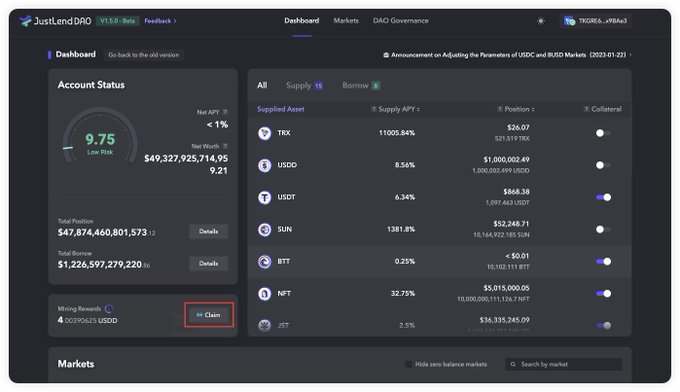The width and height of the screenshot is (680, 392).
Task: Disable collateral for USDT
Action: click(x=603, y=197)
